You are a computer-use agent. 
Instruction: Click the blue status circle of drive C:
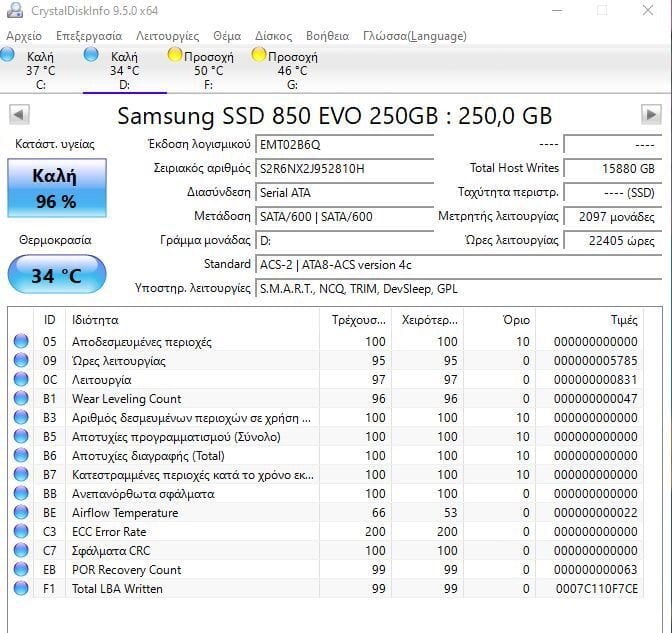pyautogui.click(x=7, y=55)
